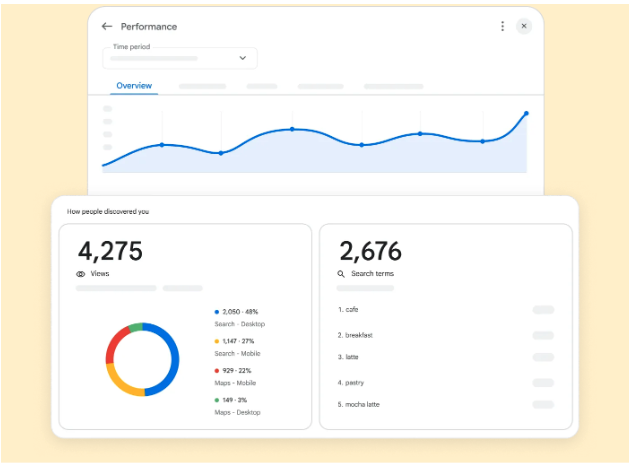Screen dimensions: 630x464
Task: Click the Time period dropdown chevron
Action: pos(243,58)
